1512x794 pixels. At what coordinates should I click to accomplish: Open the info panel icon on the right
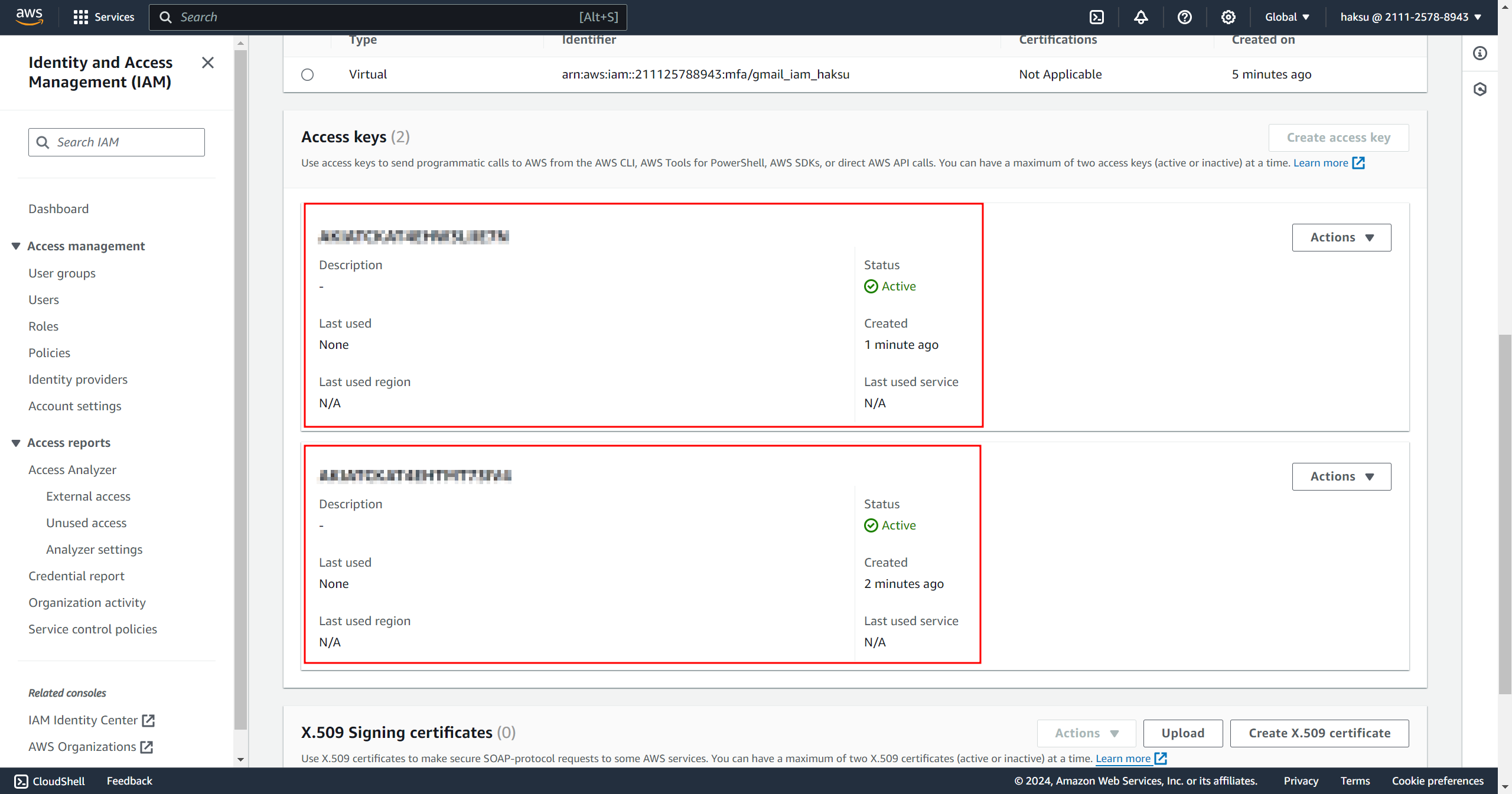point(1480,54)
